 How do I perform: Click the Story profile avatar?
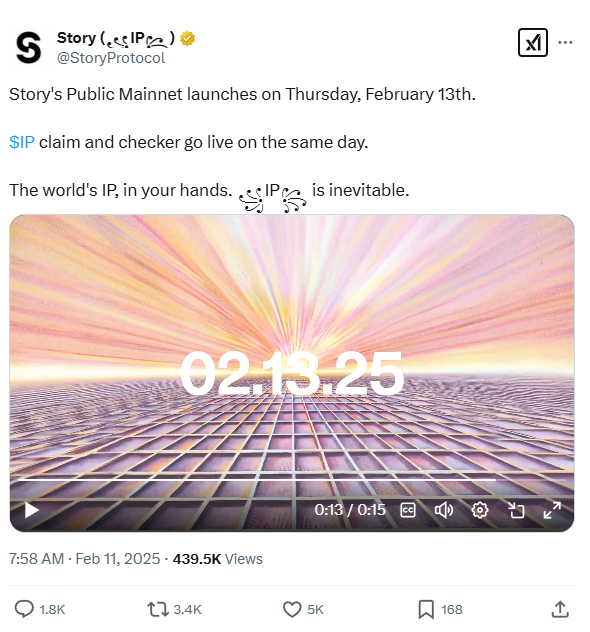(x=28, y=48)
